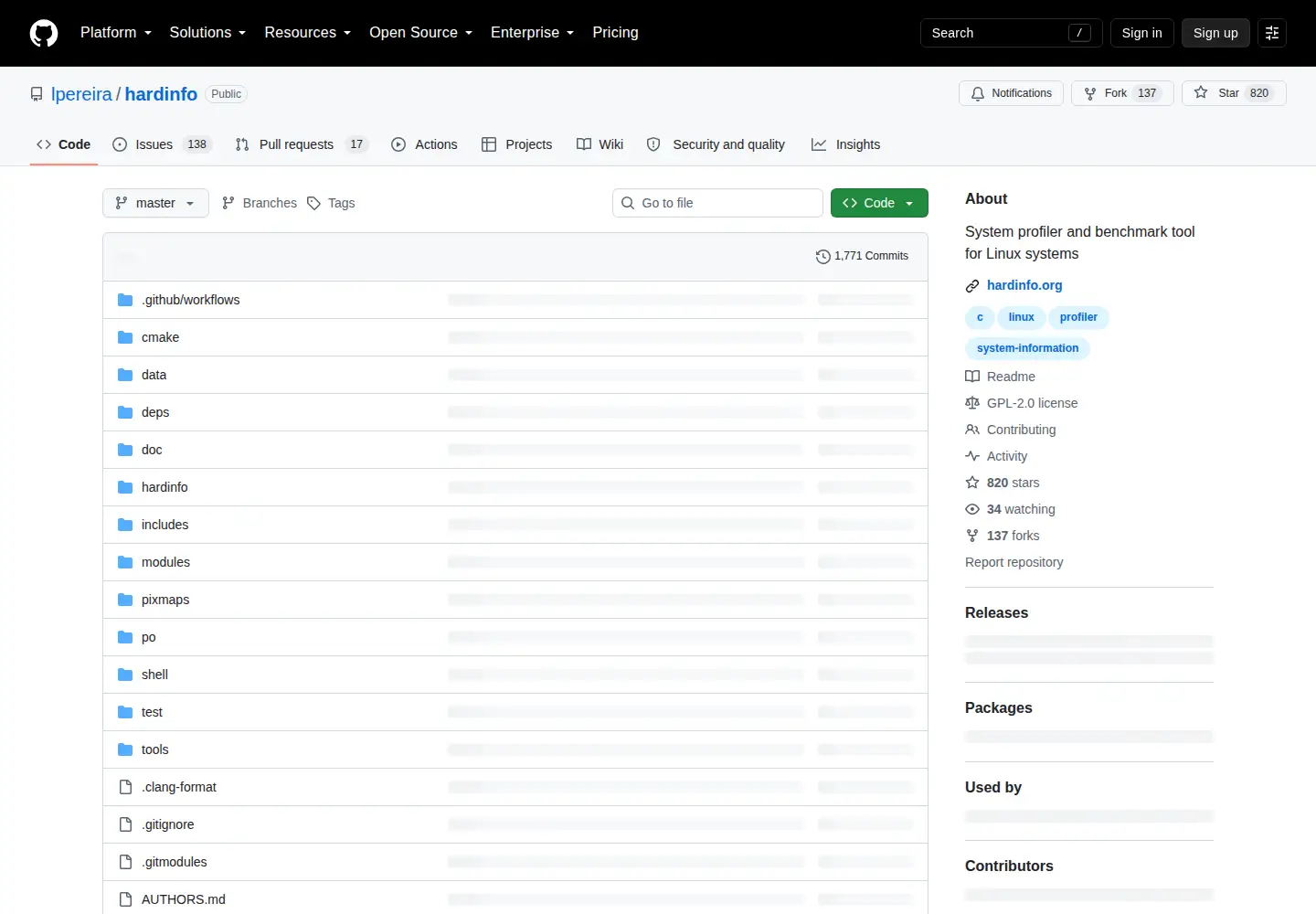Viewport: 1316px width, 914px height.
Task: Expand the Open Source navigation menu
Action: [421, 33]
